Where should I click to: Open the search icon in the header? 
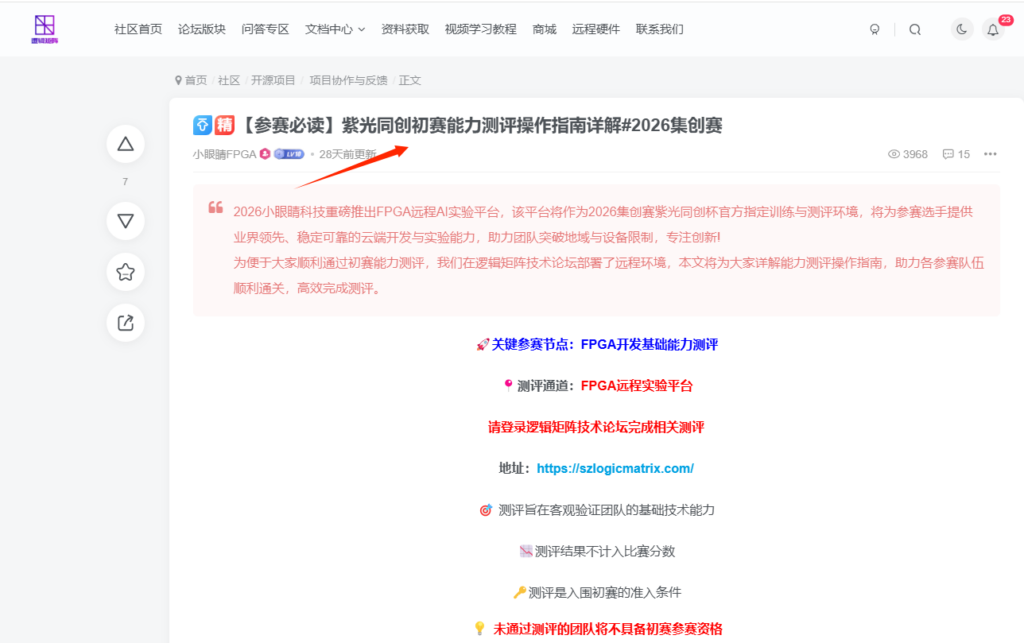click(x=915, y=29)
